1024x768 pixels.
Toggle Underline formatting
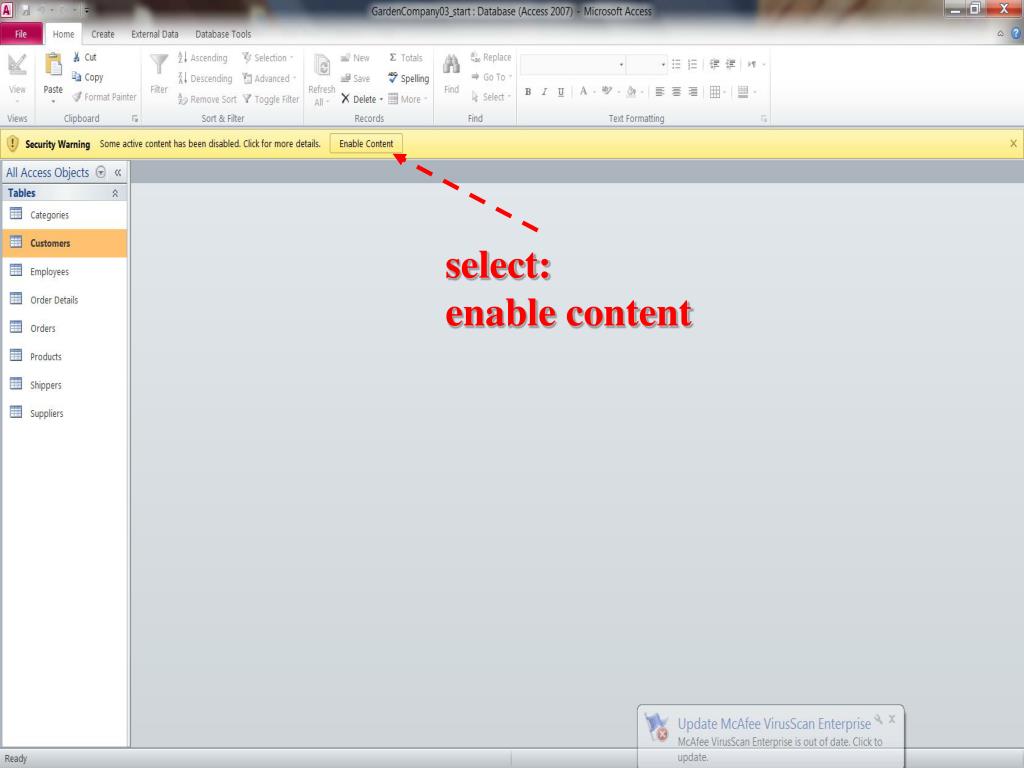point(561,92)
